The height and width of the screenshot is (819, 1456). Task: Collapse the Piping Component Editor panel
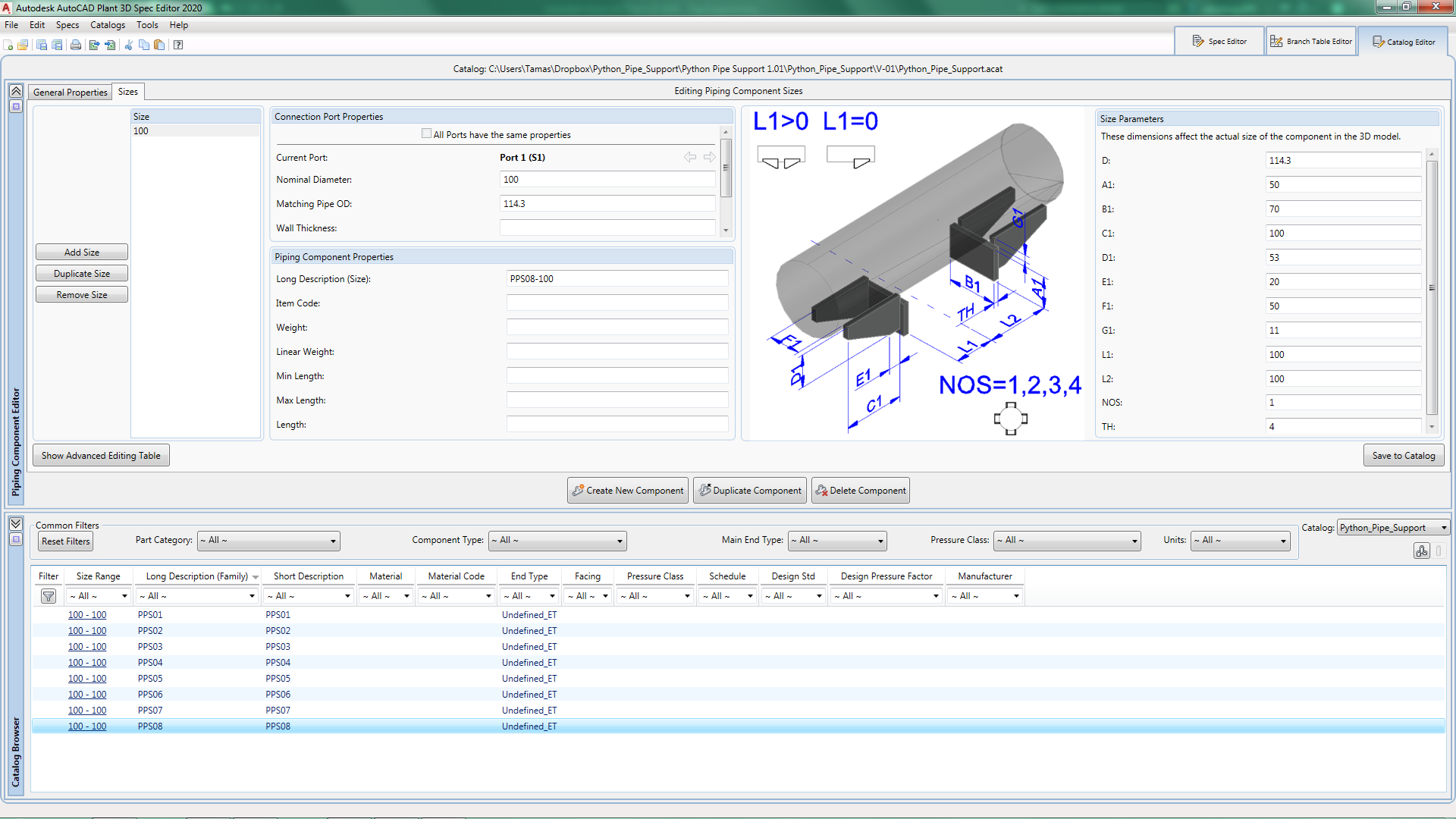(16, 91)
